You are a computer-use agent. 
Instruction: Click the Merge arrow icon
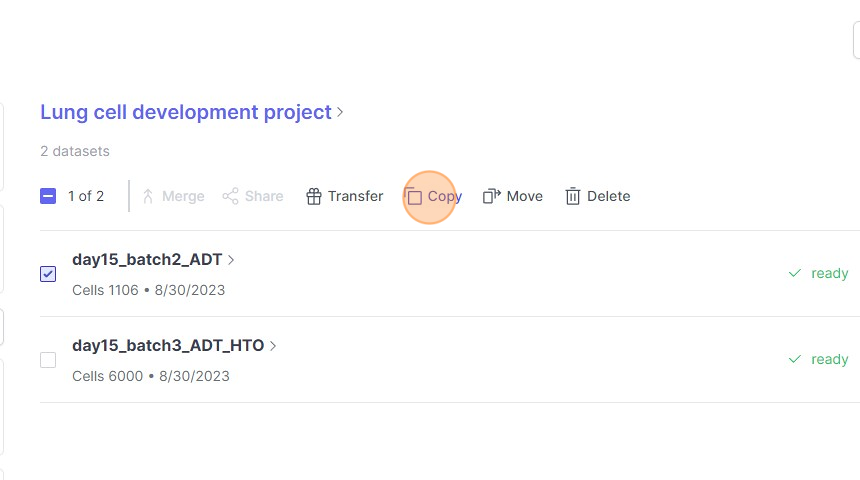(148, 196)
